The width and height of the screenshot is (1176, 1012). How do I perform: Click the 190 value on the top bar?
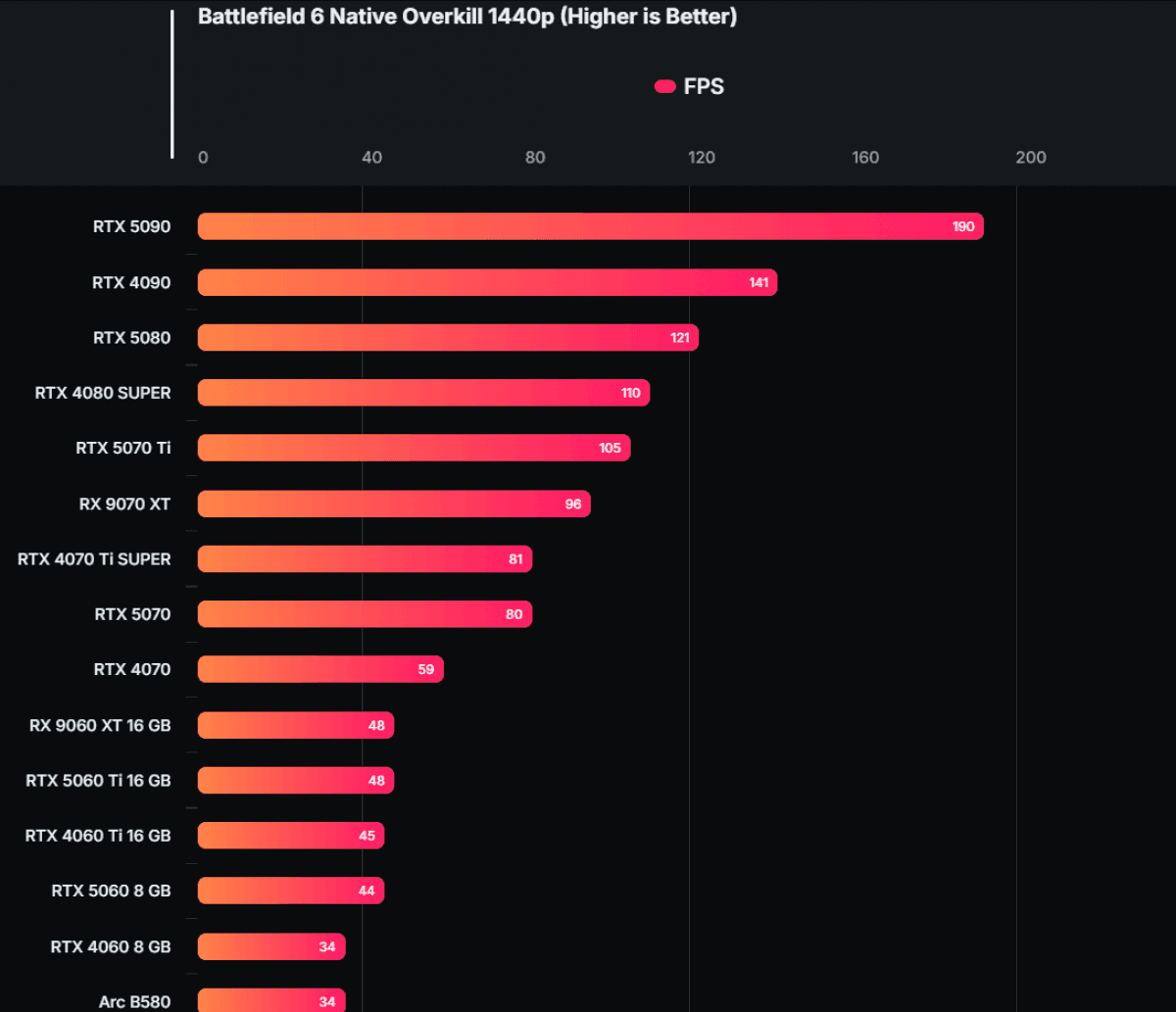[x=962, y=227]
